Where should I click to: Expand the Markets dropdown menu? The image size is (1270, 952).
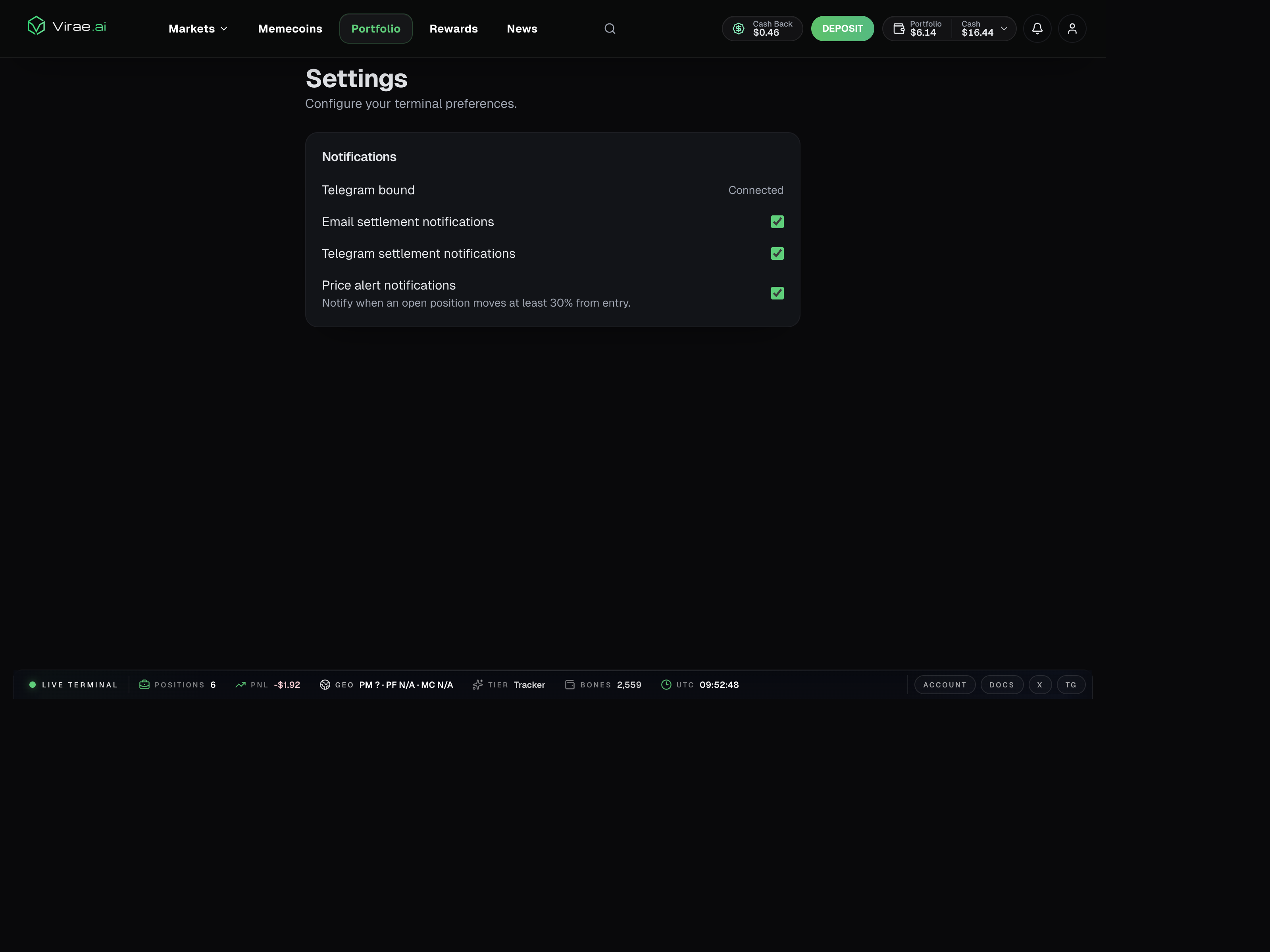(x=198, y=29)
